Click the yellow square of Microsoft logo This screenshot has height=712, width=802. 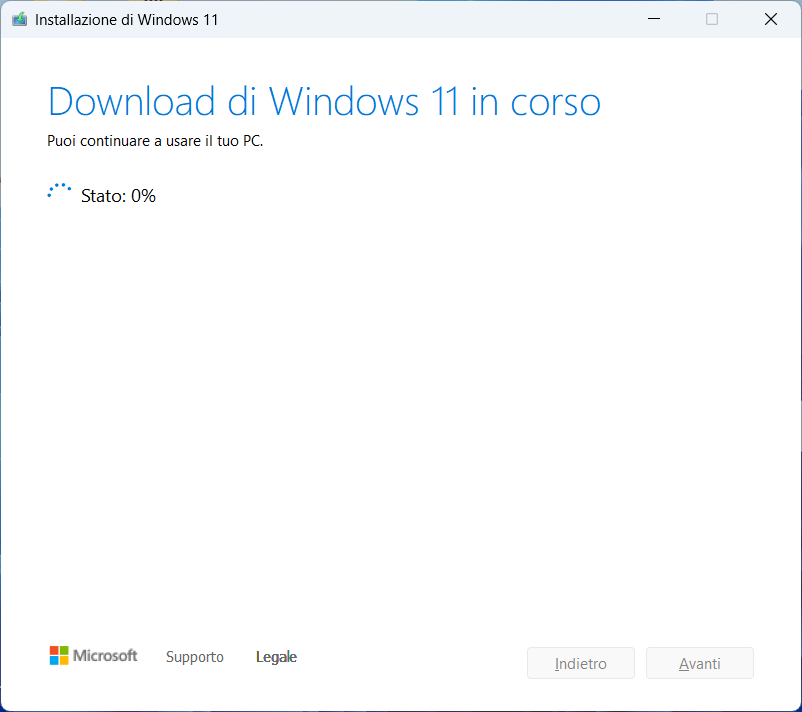pos(65,661)
